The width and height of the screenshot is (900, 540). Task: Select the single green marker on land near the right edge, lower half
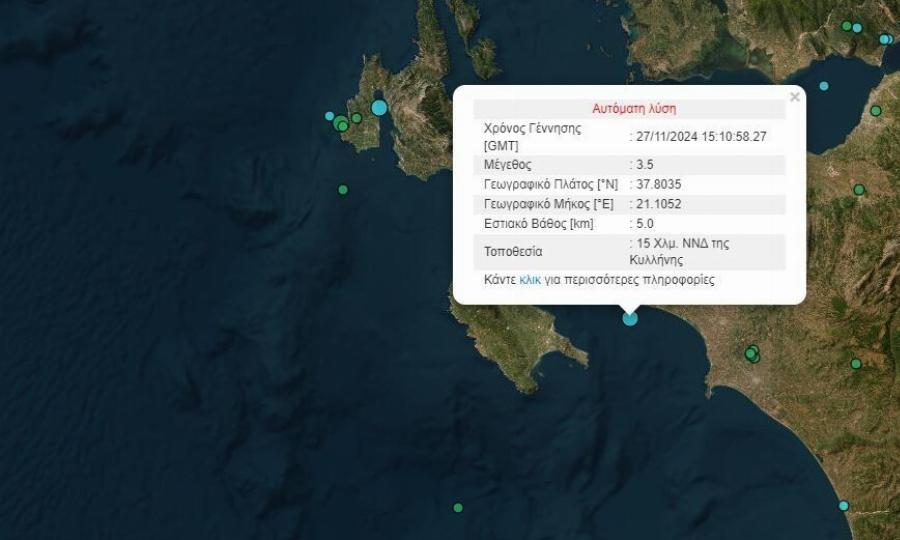[x=856, y=364]
